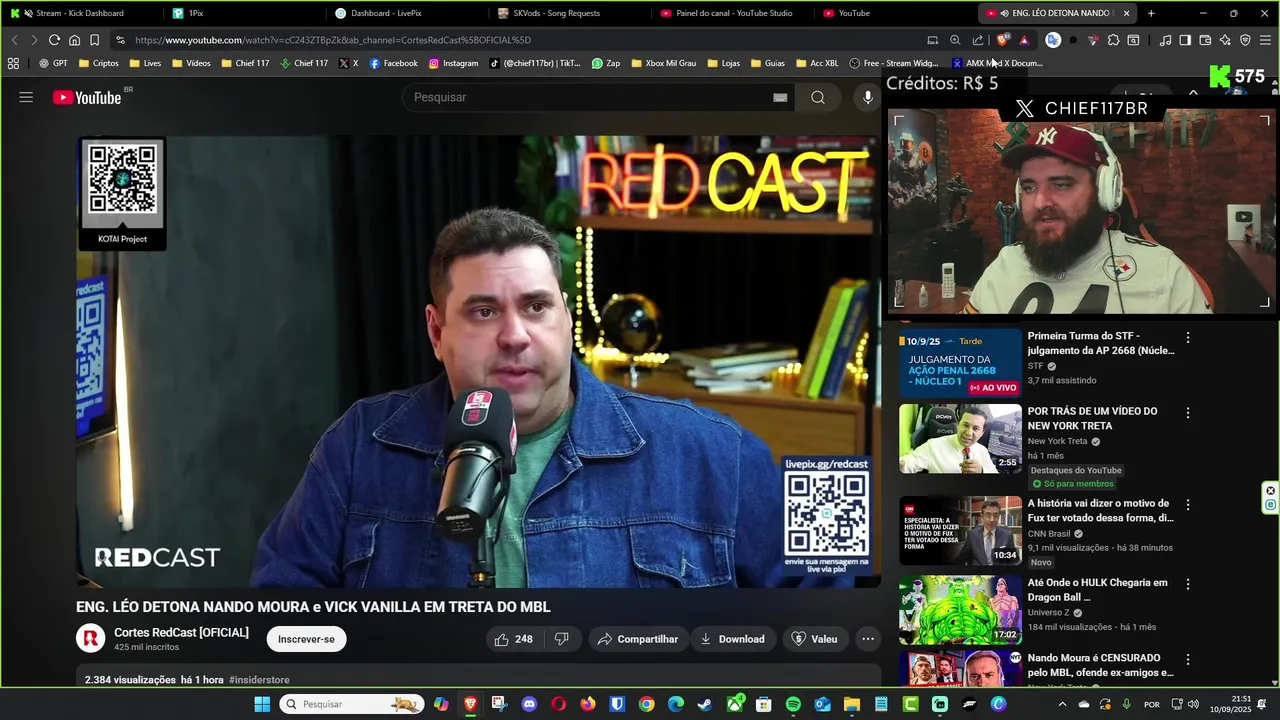The height and width of the screenshot is (720, 1280).
Task: Open options for Nando Moura é CENSURADO video
Action: 1188,660
